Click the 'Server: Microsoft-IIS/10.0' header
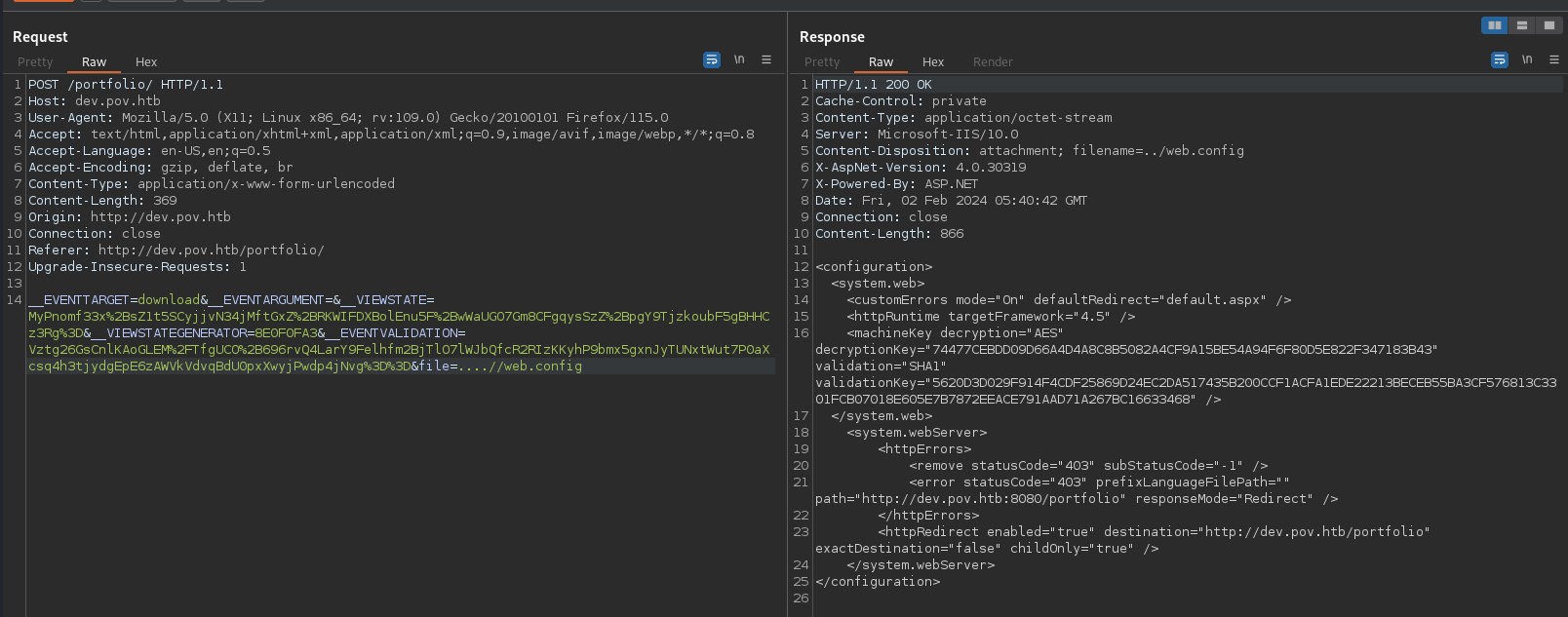 917,135
